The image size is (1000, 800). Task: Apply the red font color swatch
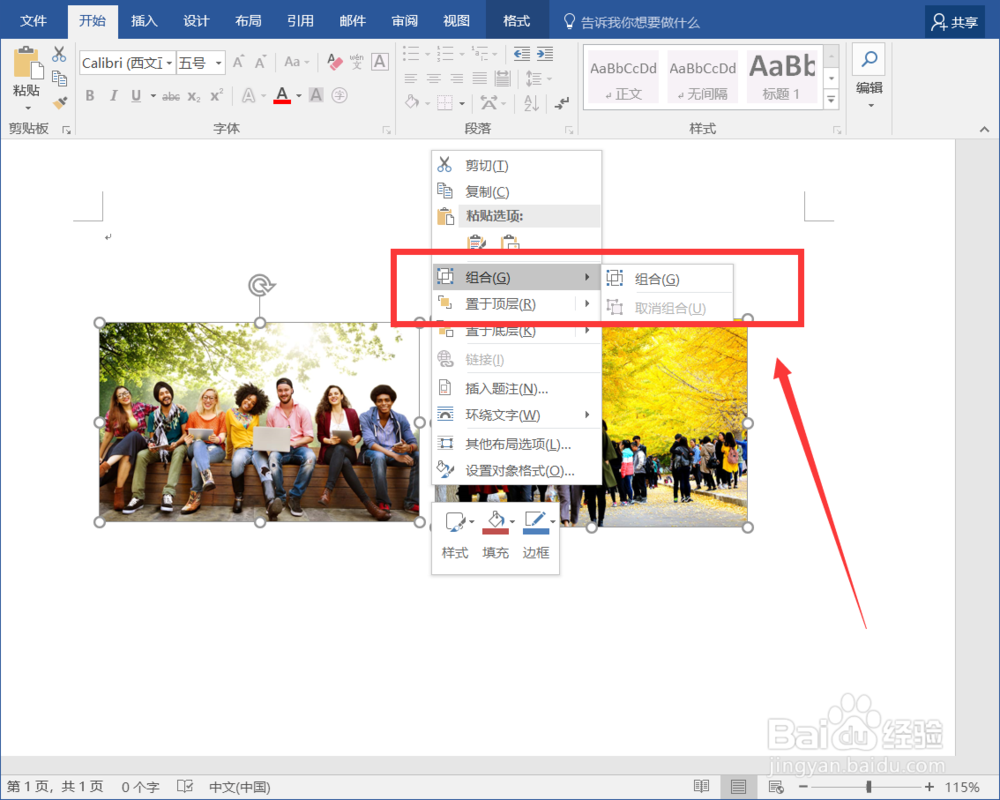pyautogui.click(x=282, y=96)
